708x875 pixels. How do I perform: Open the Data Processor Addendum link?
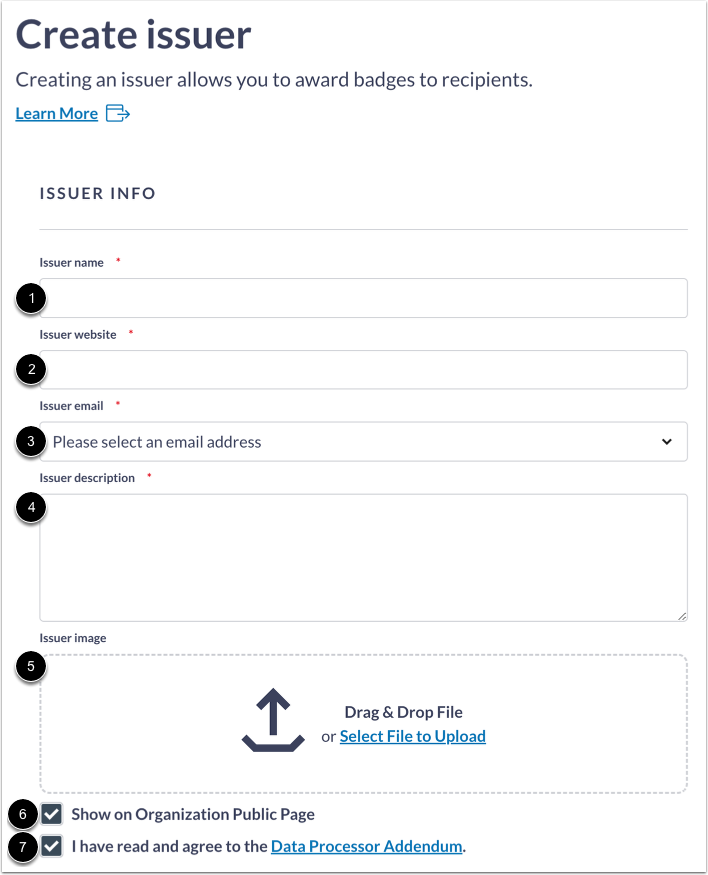click(365, 846)
